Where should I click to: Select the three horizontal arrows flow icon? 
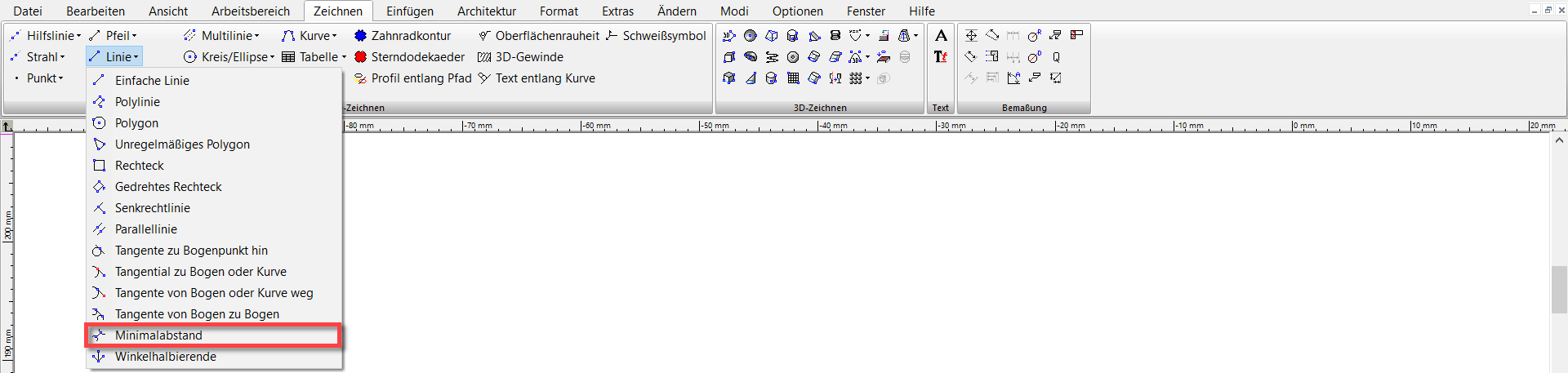[772, 57]
